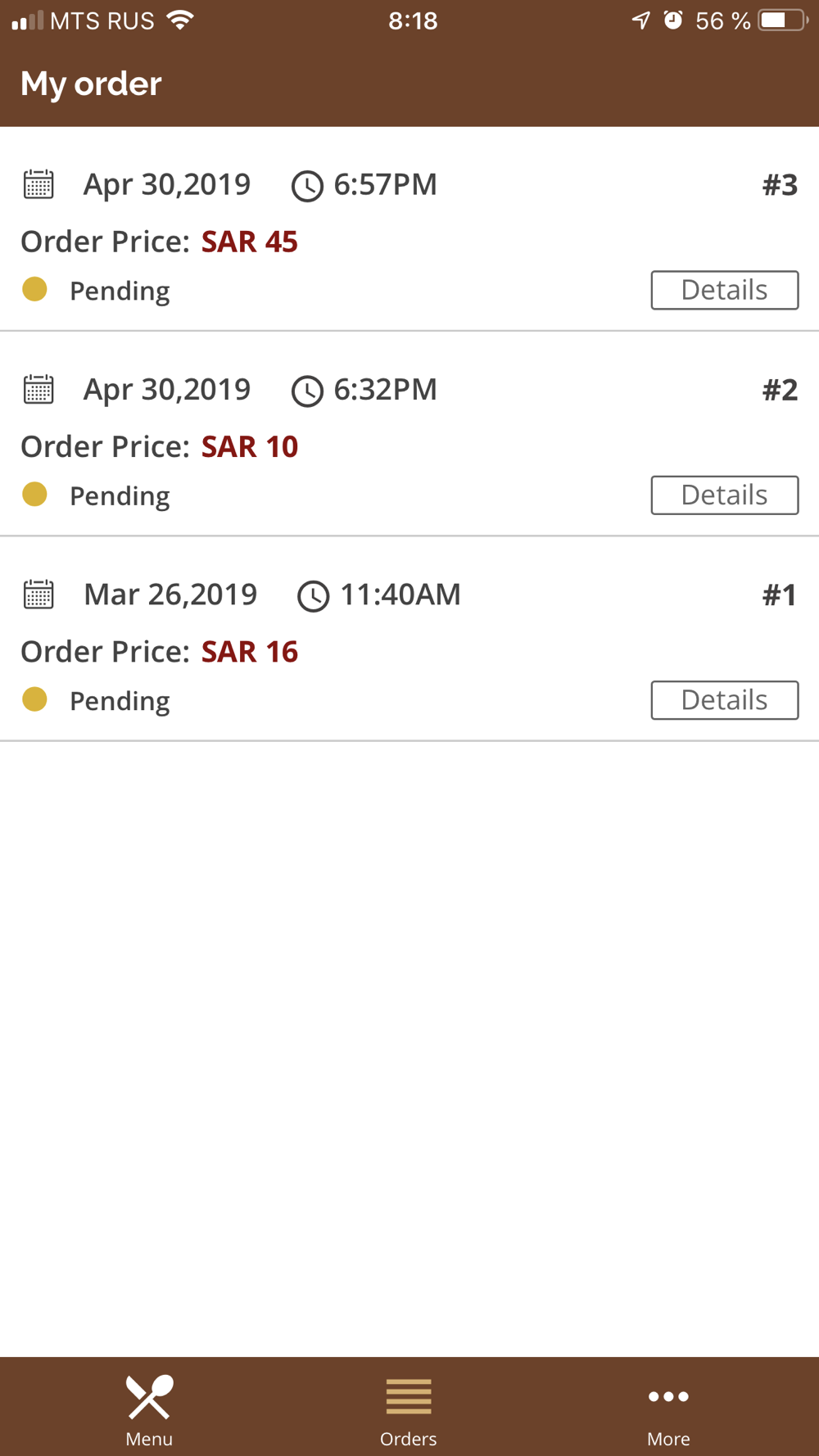Image resolution: width=819 pixels, height=1456 pixels.
Task: Tap the My order header title
Action: point(91,84)
